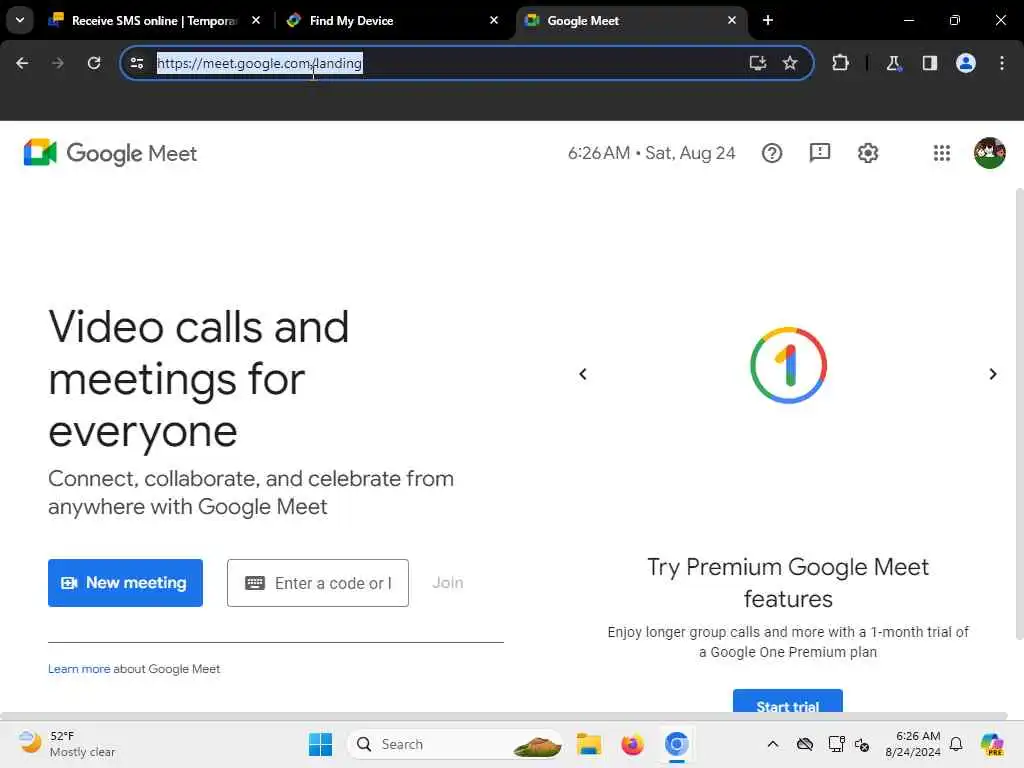The image size is (1024, 768).
Task: Open Chrome Labs flask icon
Action: point(893,63)
